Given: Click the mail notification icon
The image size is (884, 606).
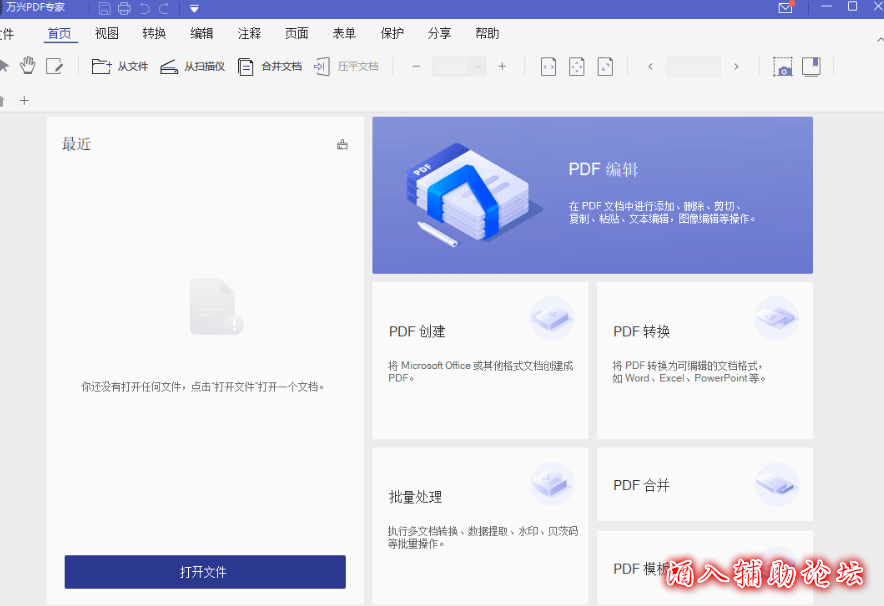Looking at the screenshot, I should coord(786,8).
